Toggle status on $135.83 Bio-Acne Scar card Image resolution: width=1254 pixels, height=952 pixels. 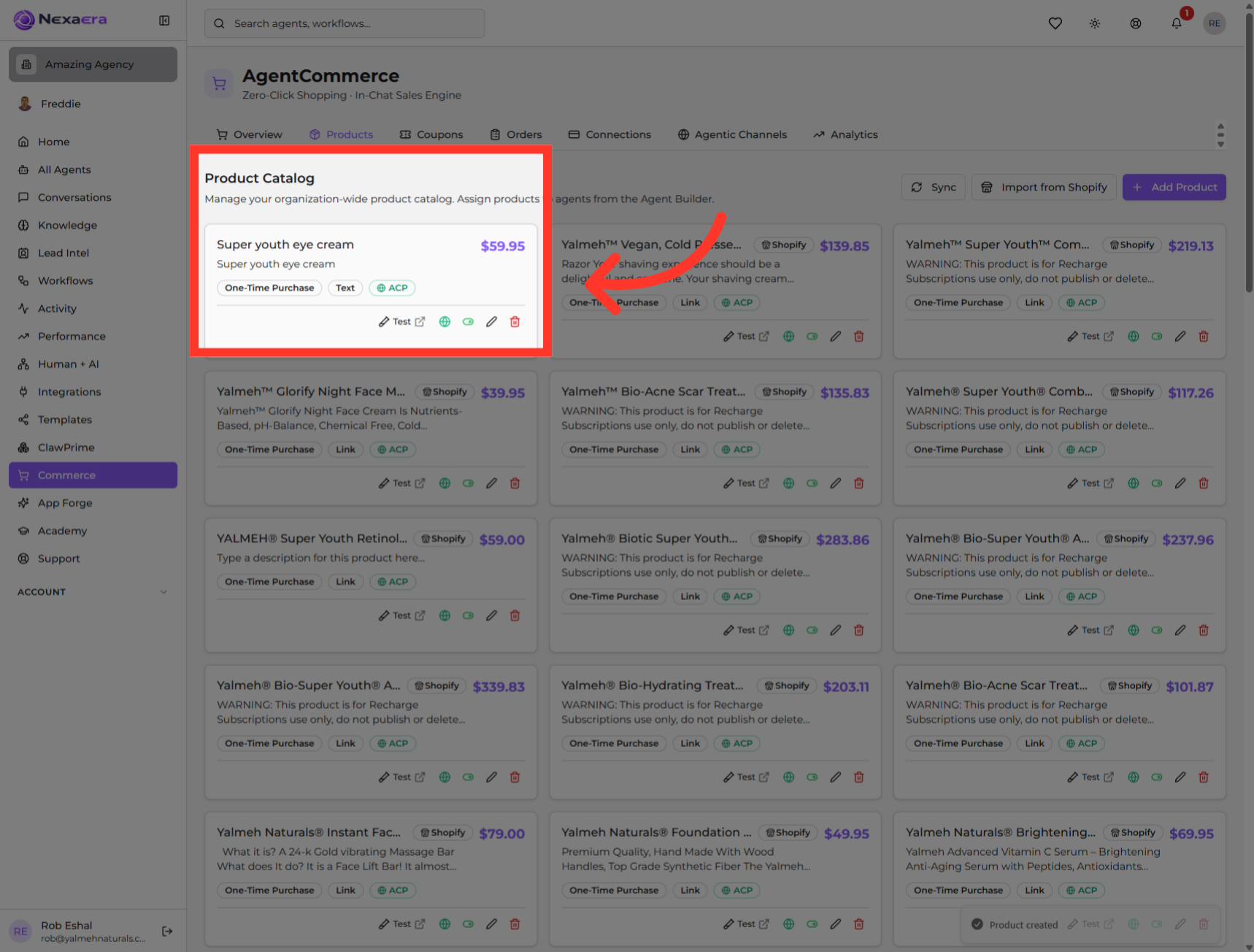point(812,483)
